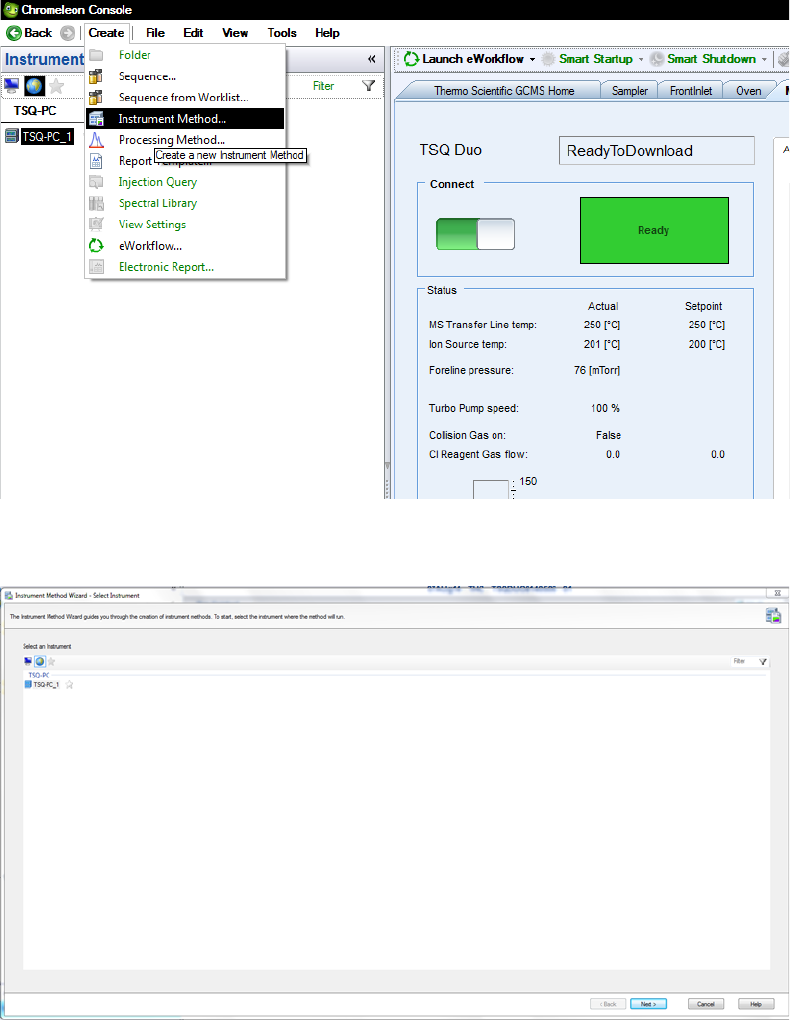Click the green Ready status button
This screenshot has height=1020, width=790.
click(654, 230)
